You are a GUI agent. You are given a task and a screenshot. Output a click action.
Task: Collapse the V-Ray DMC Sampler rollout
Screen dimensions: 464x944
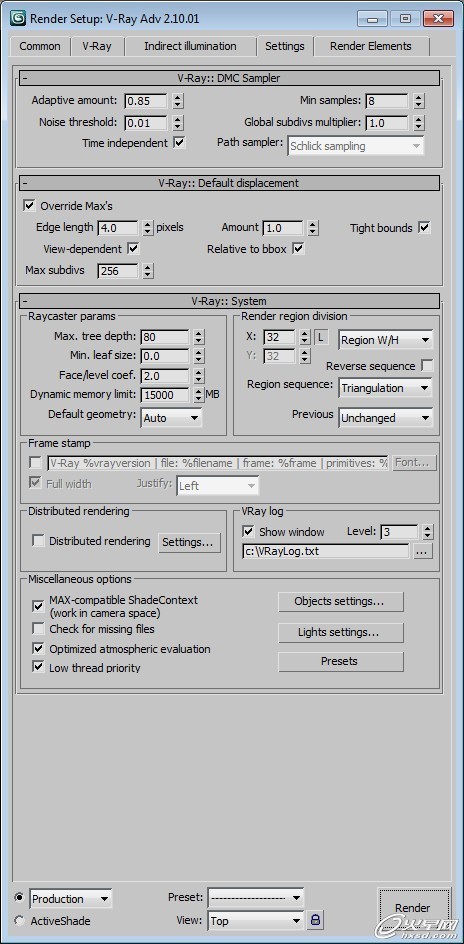(229, 78)
